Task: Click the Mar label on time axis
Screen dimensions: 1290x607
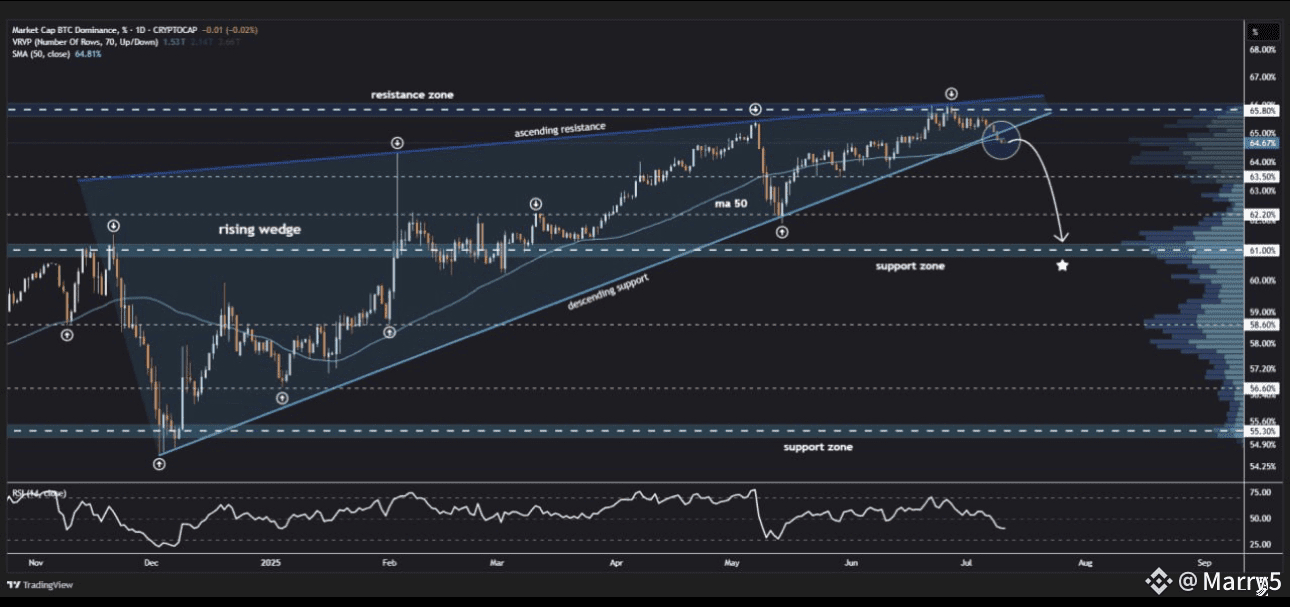Action: click(x=497, y=562)
